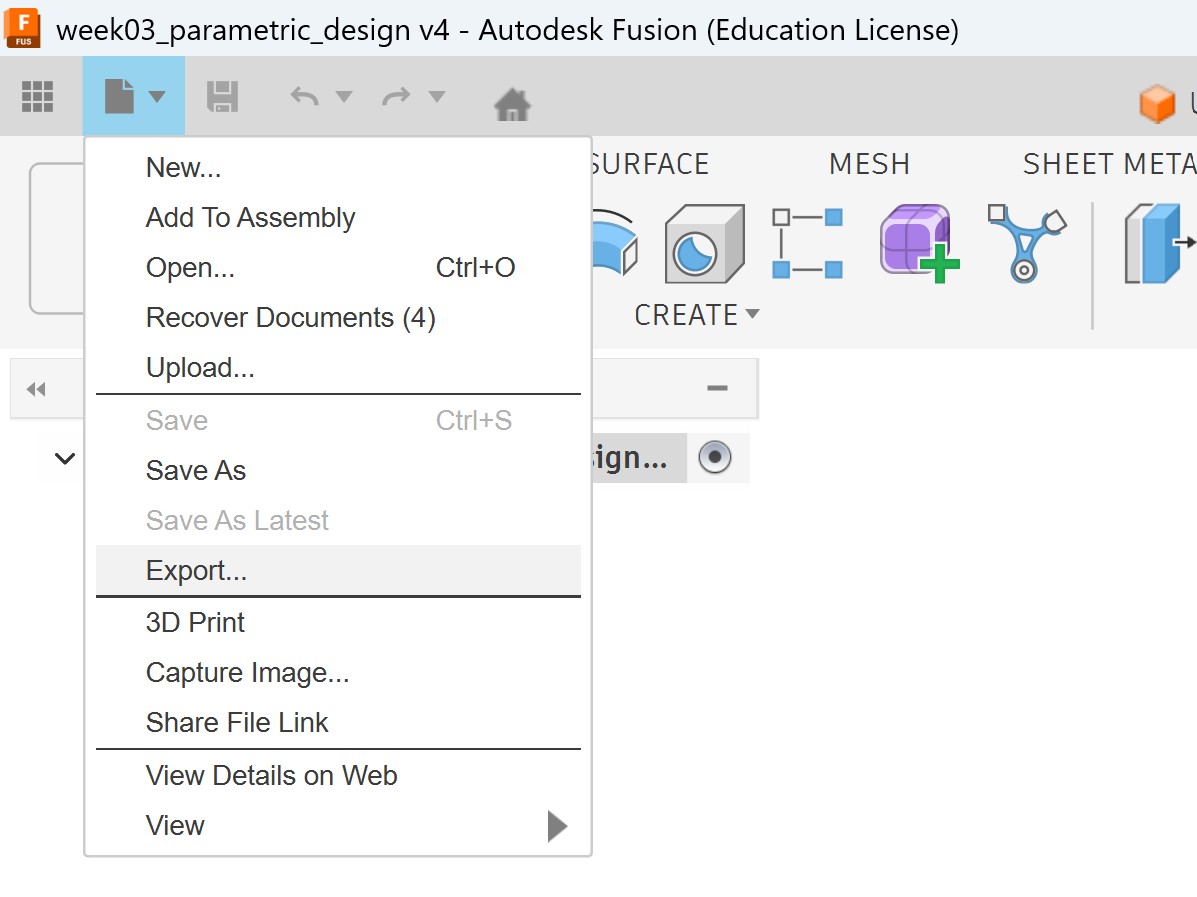The width and height of the screenshot is (1197, 897).
Task: Click the Undo arrow icon
Action: point(305,97)
